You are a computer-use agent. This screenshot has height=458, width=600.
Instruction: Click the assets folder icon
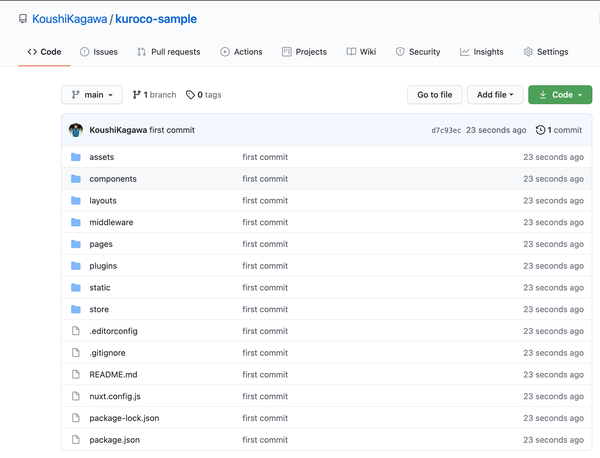tap(76, 157)
